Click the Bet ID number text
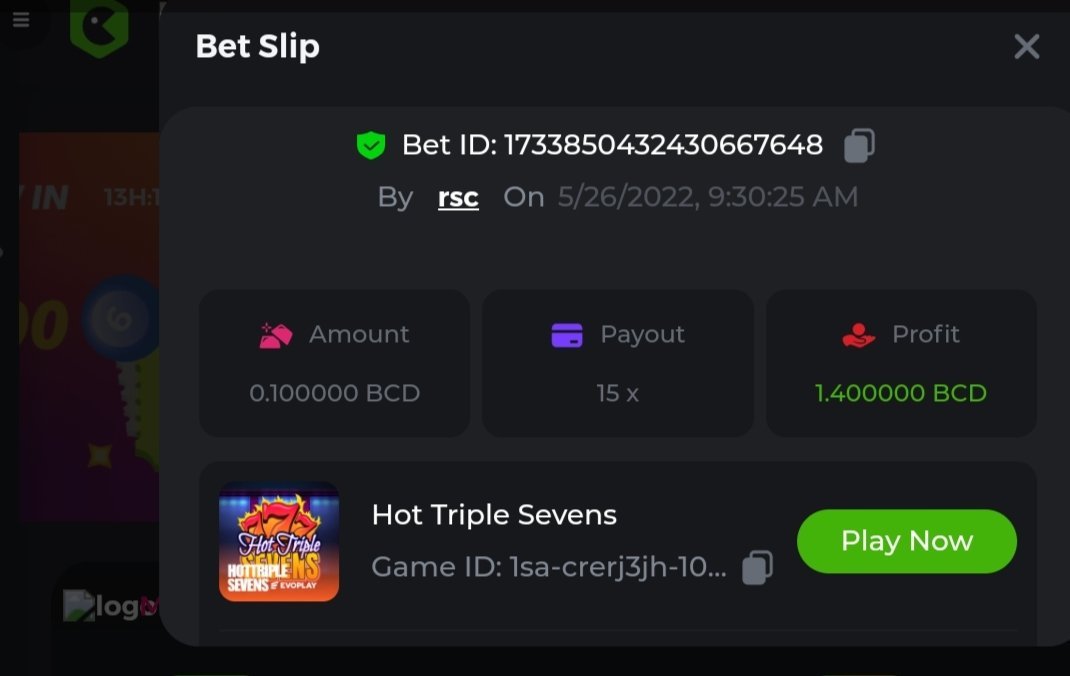 click(x=662, y=146)
